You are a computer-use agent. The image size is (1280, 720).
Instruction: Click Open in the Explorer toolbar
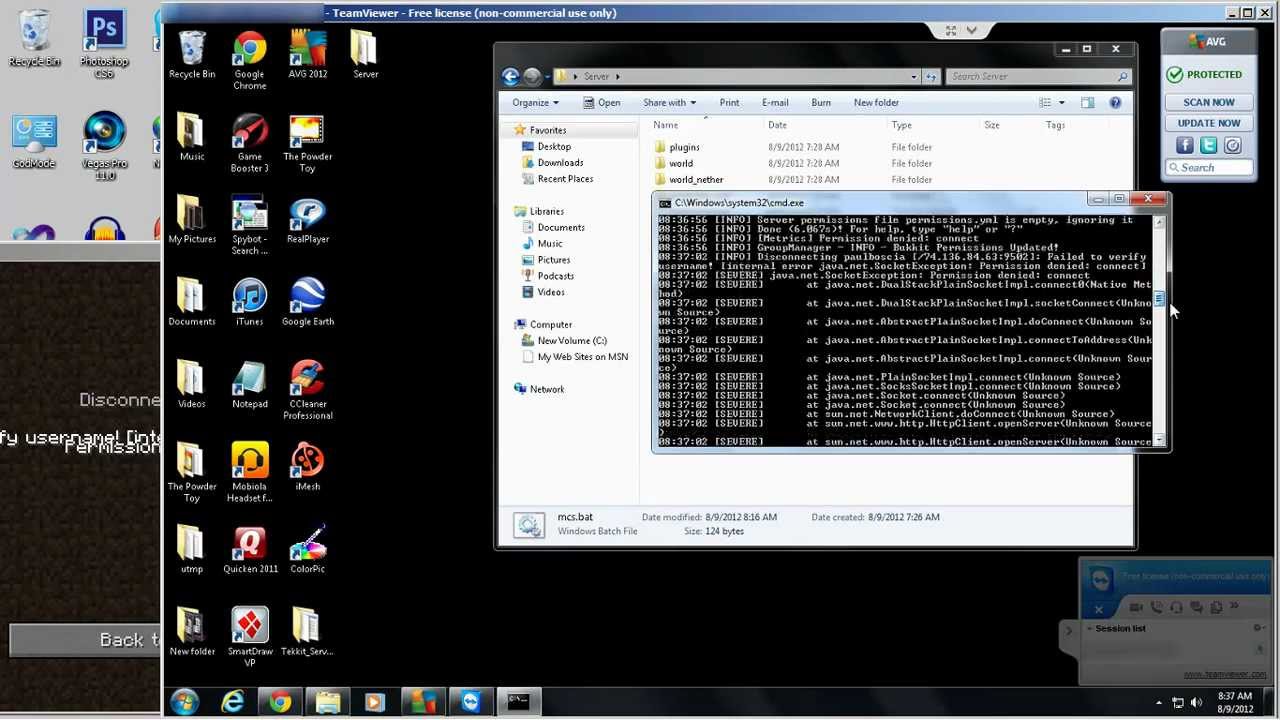point(601,102)
